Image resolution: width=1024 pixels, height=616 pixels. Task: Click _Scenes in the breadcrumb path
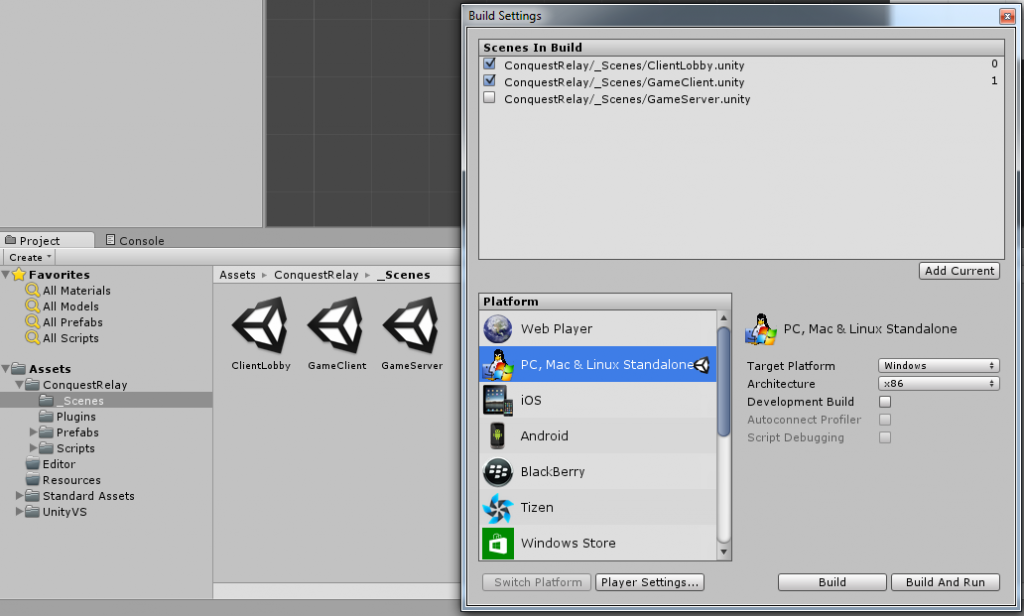point(403,275)
